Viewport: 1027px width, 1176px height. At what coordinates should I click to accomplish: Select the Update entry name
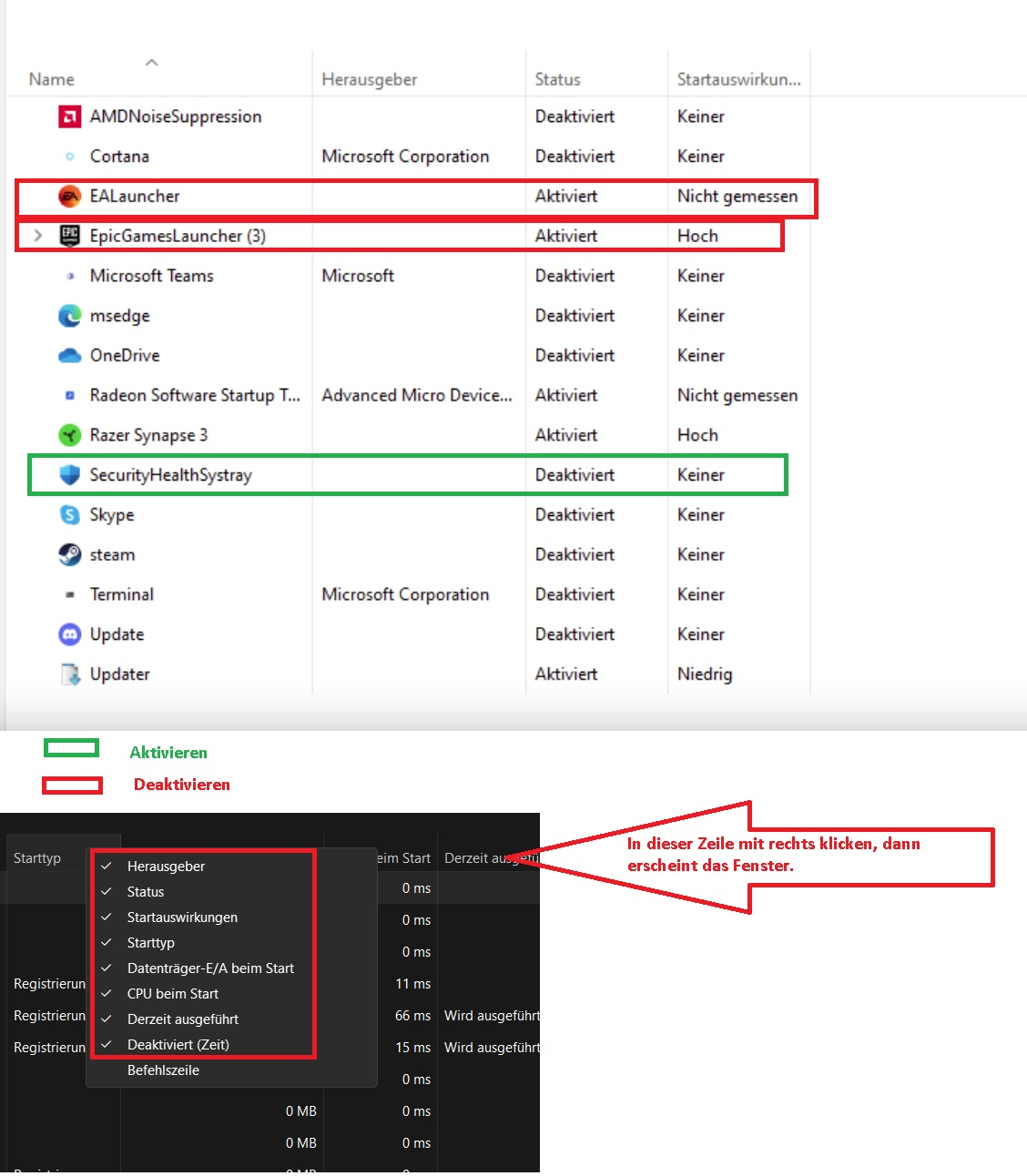click(117, 634)
